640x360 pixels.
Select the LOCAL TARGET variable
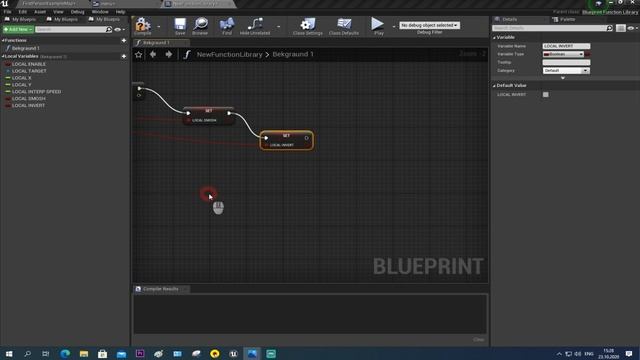pos(29,71)
